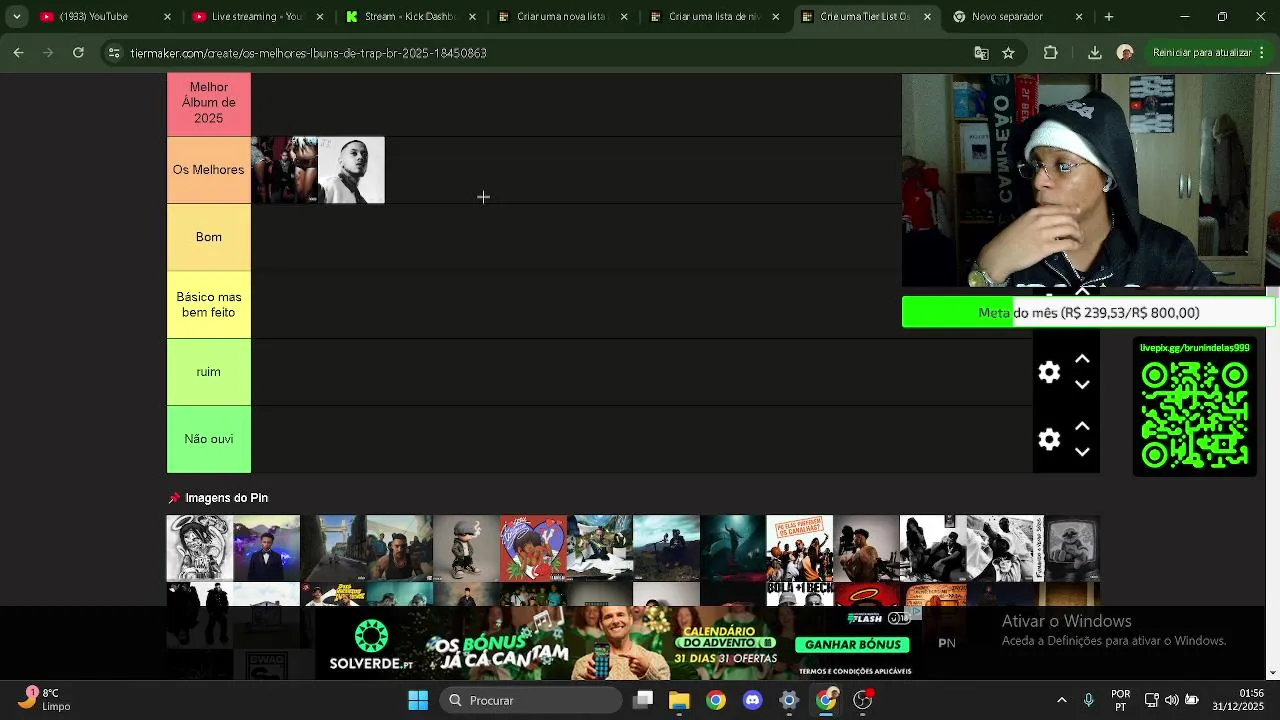Open Chrome three-dot menu
The width and height of the screenshot is (1280, 720).
tap(1264, 53)
